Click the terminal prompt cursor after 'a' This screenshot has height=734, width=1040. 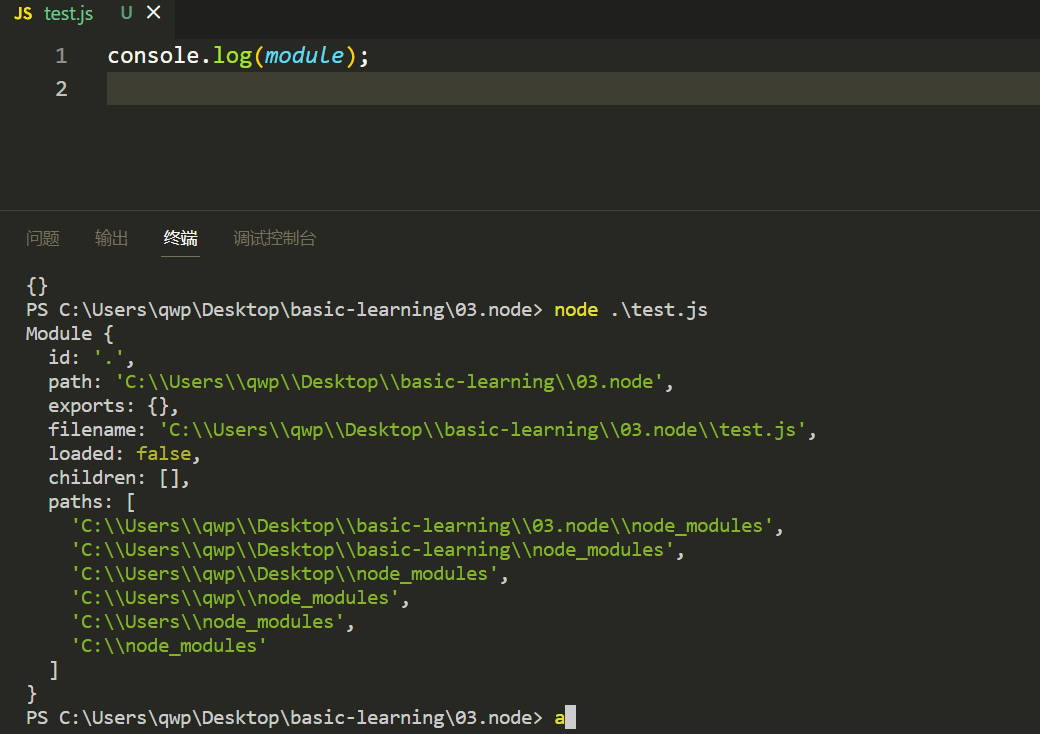[x=570, y=717]
